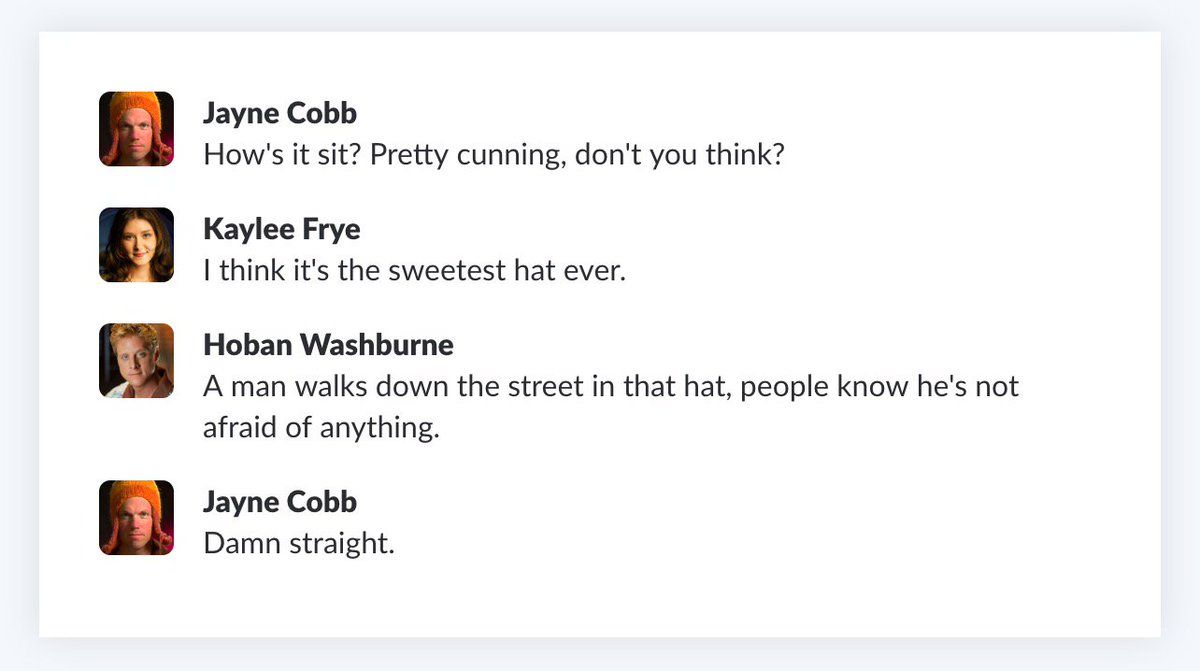Click Jayne Cobb's avatar beside "How's it sit?"
This screenshot has height=671, width=1200.
[137, 129]
